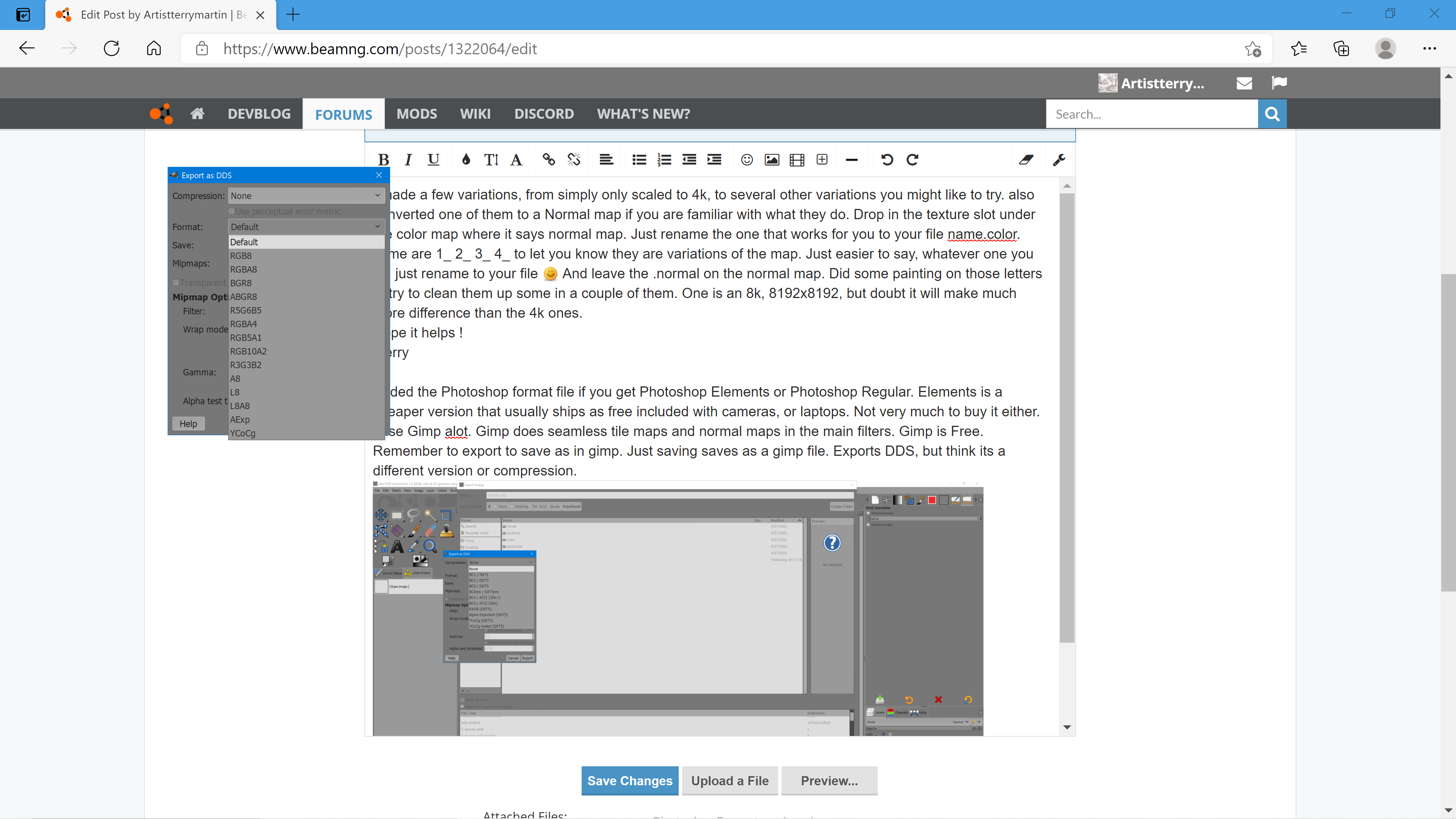Switch to BB code mode wrench icon

pyautogui.click(x=1059, y=160)
